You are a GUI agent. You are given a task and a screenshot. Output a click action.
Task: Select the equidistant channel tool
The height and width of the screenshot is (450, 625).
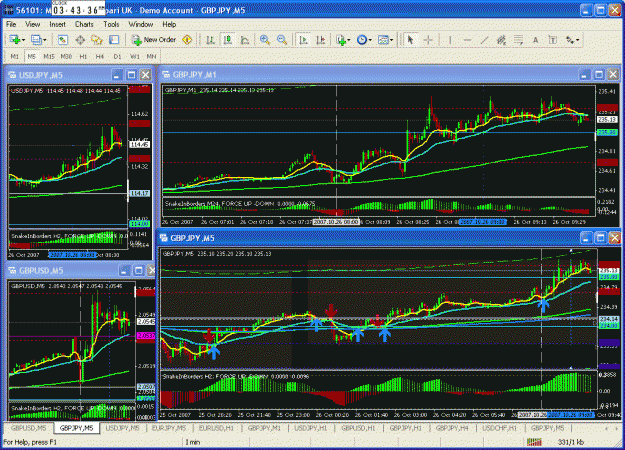[x=501, y=39]
